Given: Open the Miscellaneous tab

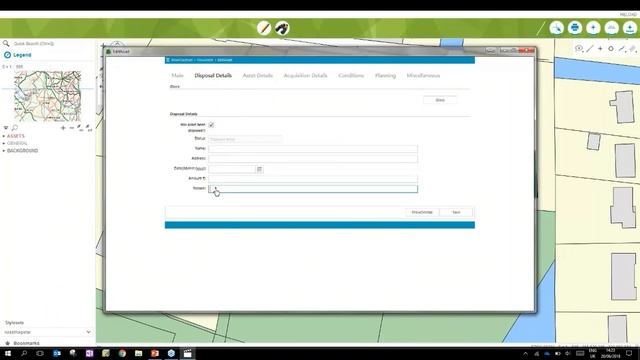Looking at the screenshot, I should pyautogui.click(x=423, y=76).
